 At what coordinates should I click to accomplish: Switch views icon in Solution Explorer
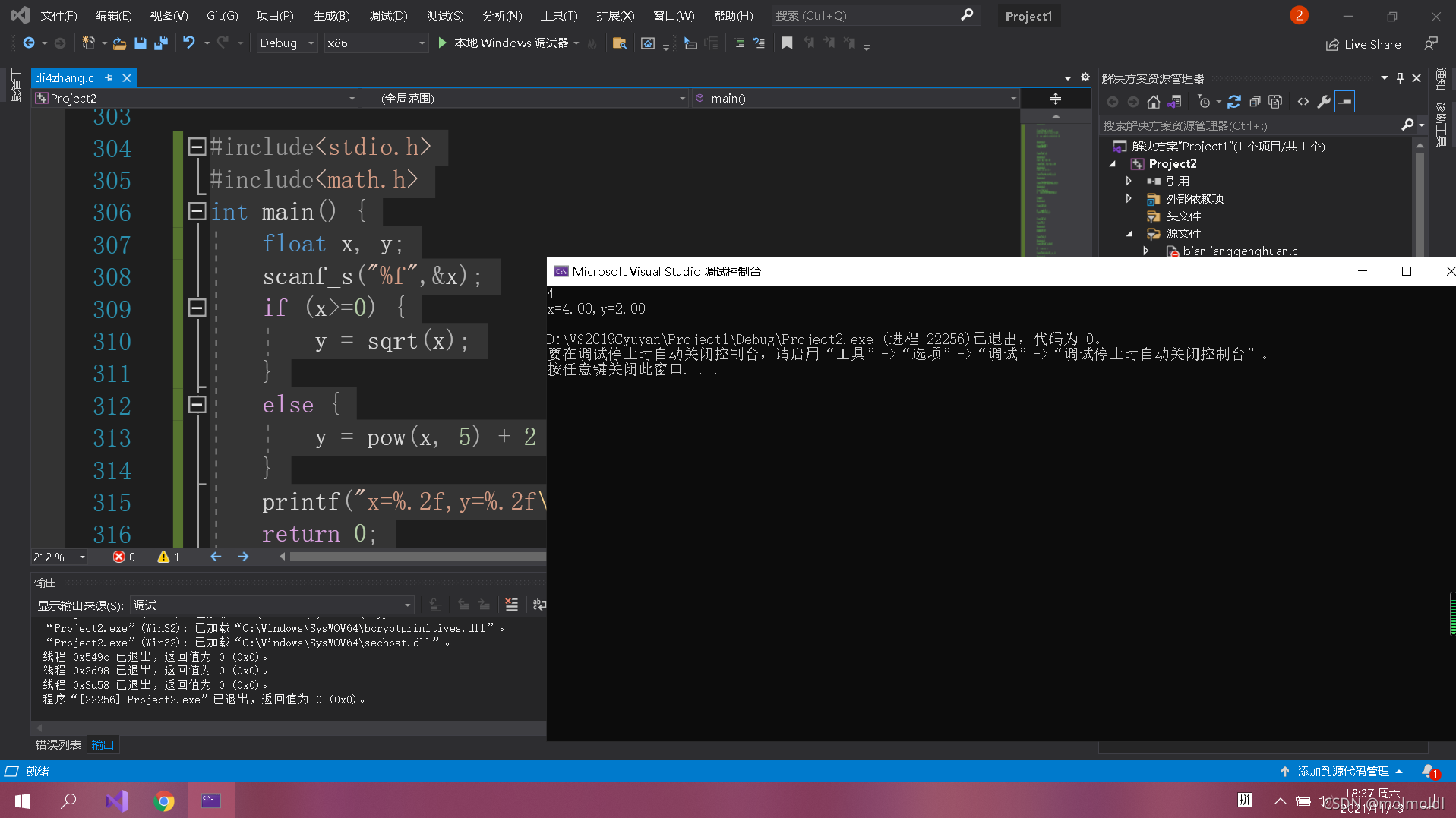pyautogui.click(x=1174, y=102)
